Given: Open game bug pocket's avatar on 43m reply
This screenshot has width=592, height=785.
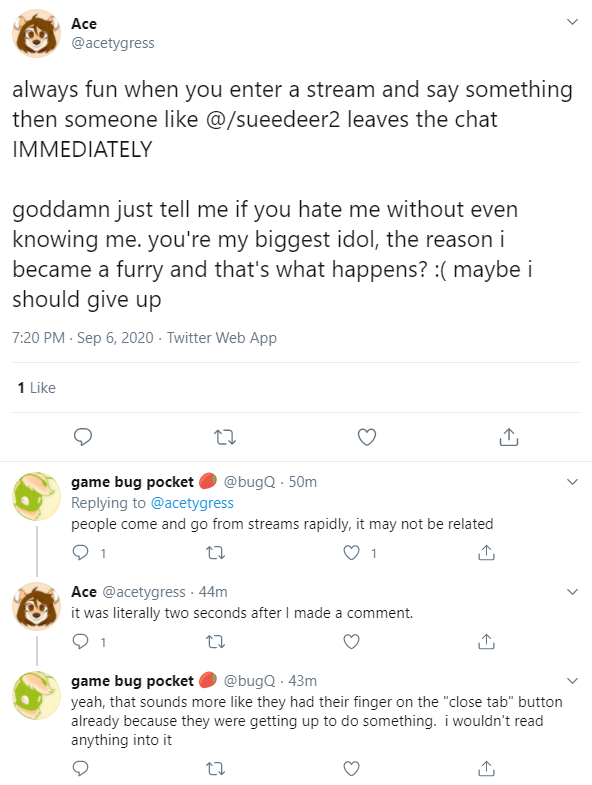Looking at the screenshot, I should point(36,696).
